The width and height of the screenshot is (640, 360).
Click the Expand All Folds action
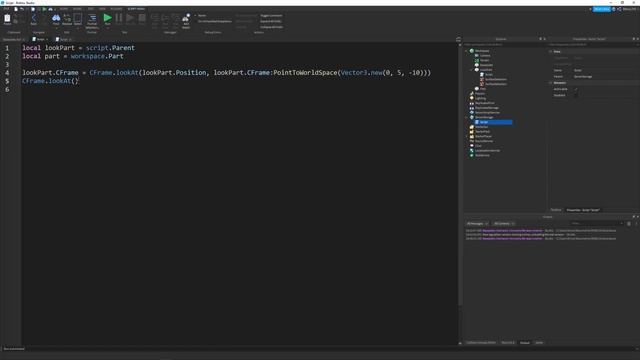tap(271, 21)
